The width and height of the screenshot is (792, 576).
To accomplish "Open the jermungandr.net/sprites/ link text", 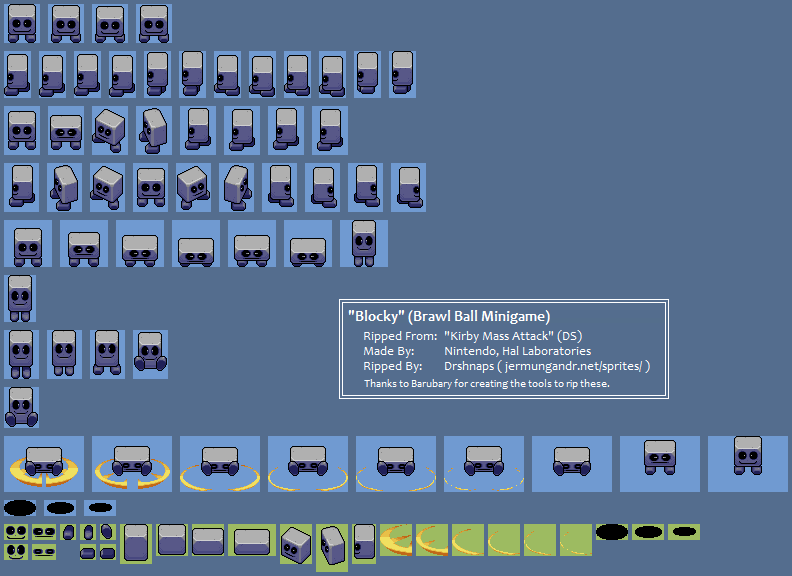I will pyautogui.click(x=577, y=366).
